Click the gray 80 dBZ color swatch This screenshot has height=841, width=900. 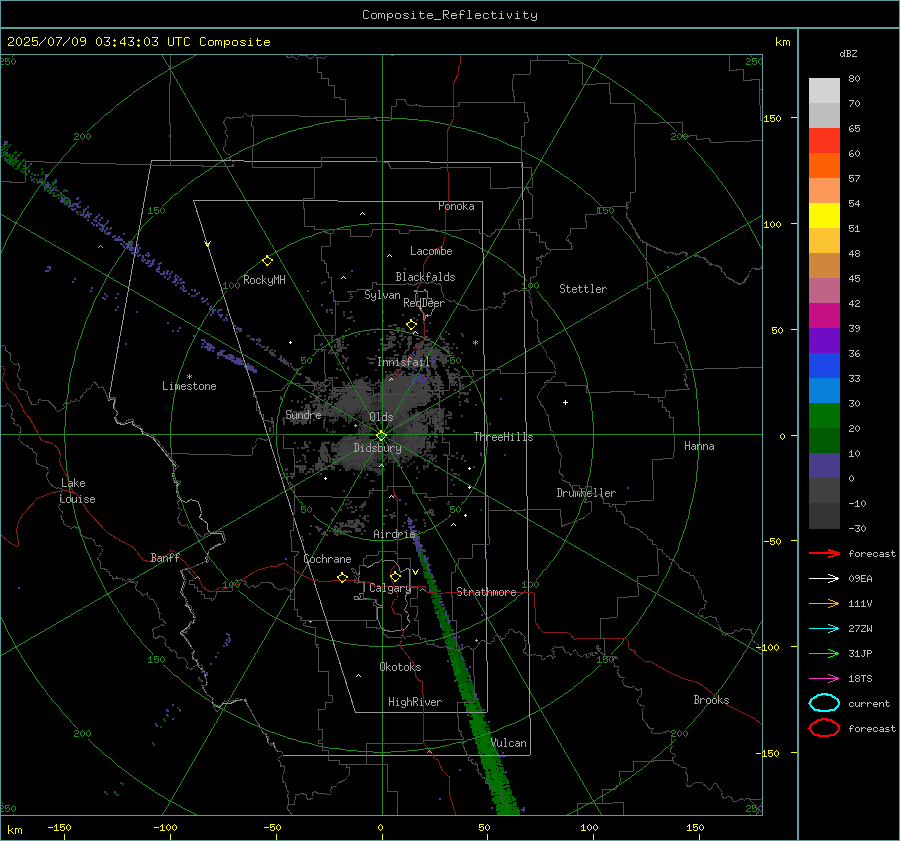(824, 90)
